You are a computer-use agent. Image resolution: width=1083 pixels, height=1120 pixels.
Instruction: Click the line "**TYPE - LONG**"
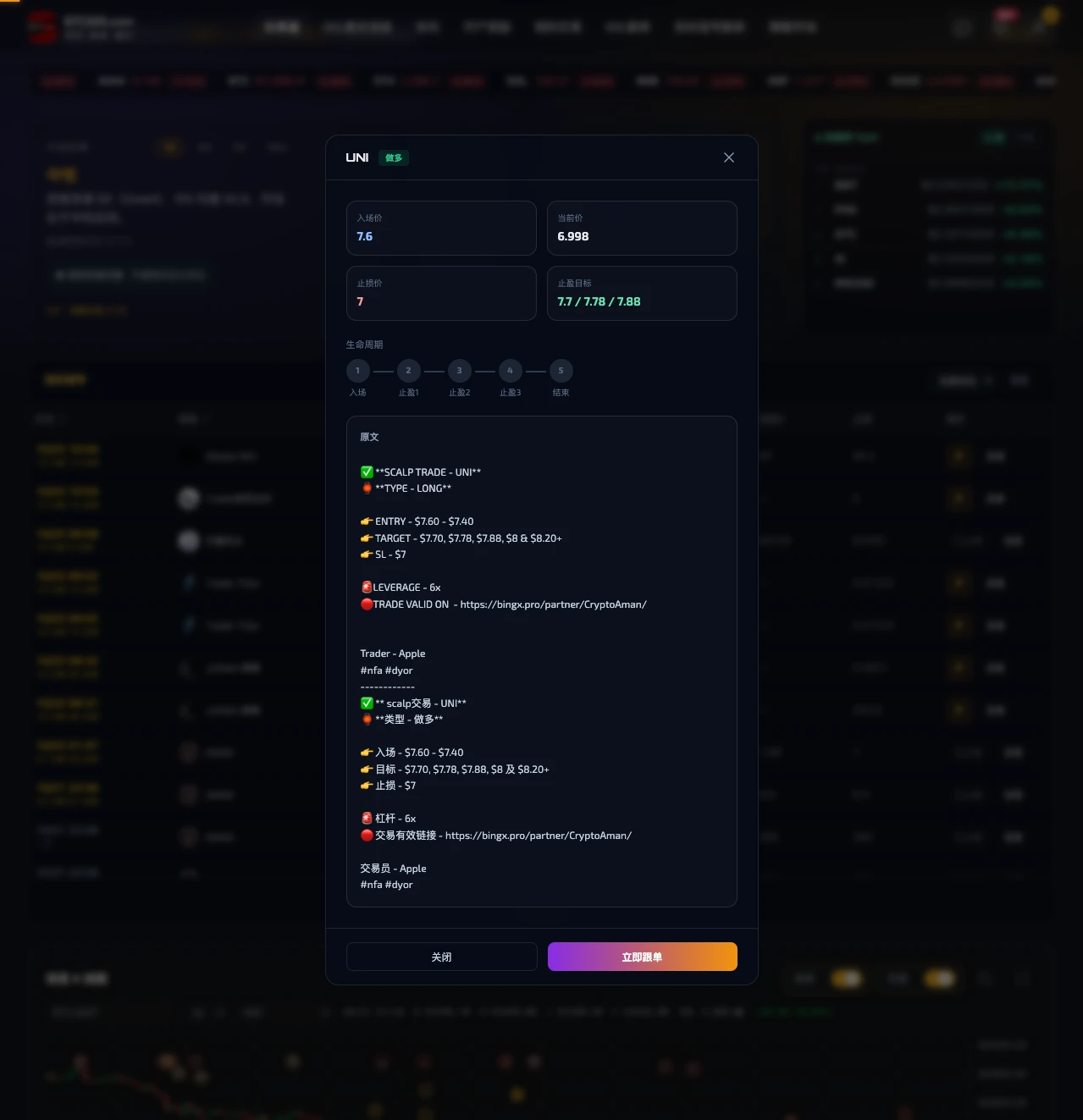(x=406, y=488)
